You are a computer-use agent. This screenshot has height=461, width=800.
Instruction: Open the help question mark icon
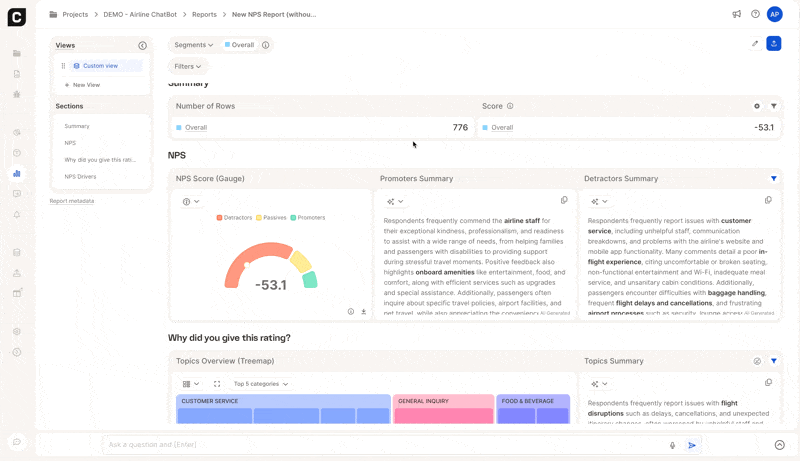(x=755, y=14)
